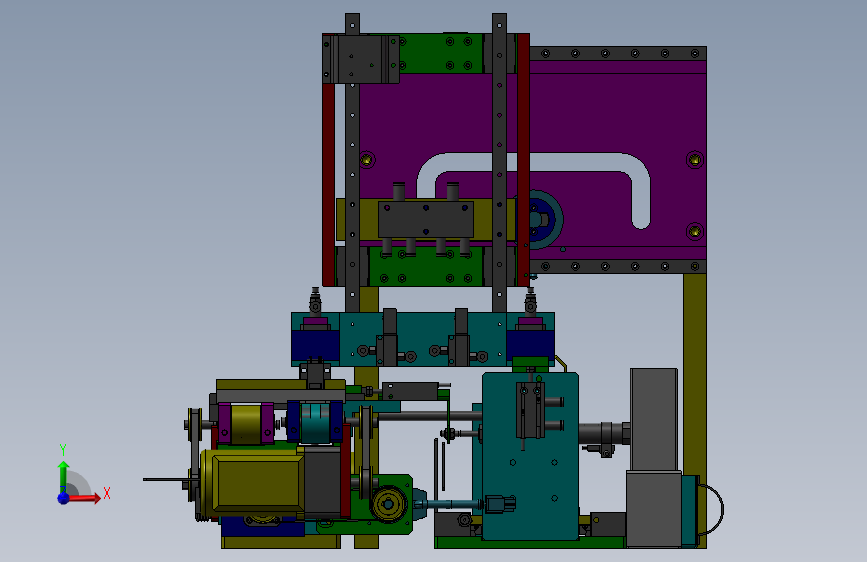This screenshot has height=562, width=867.
Task: Select the blue cam follower roller wheel
Action: (539, 220)
